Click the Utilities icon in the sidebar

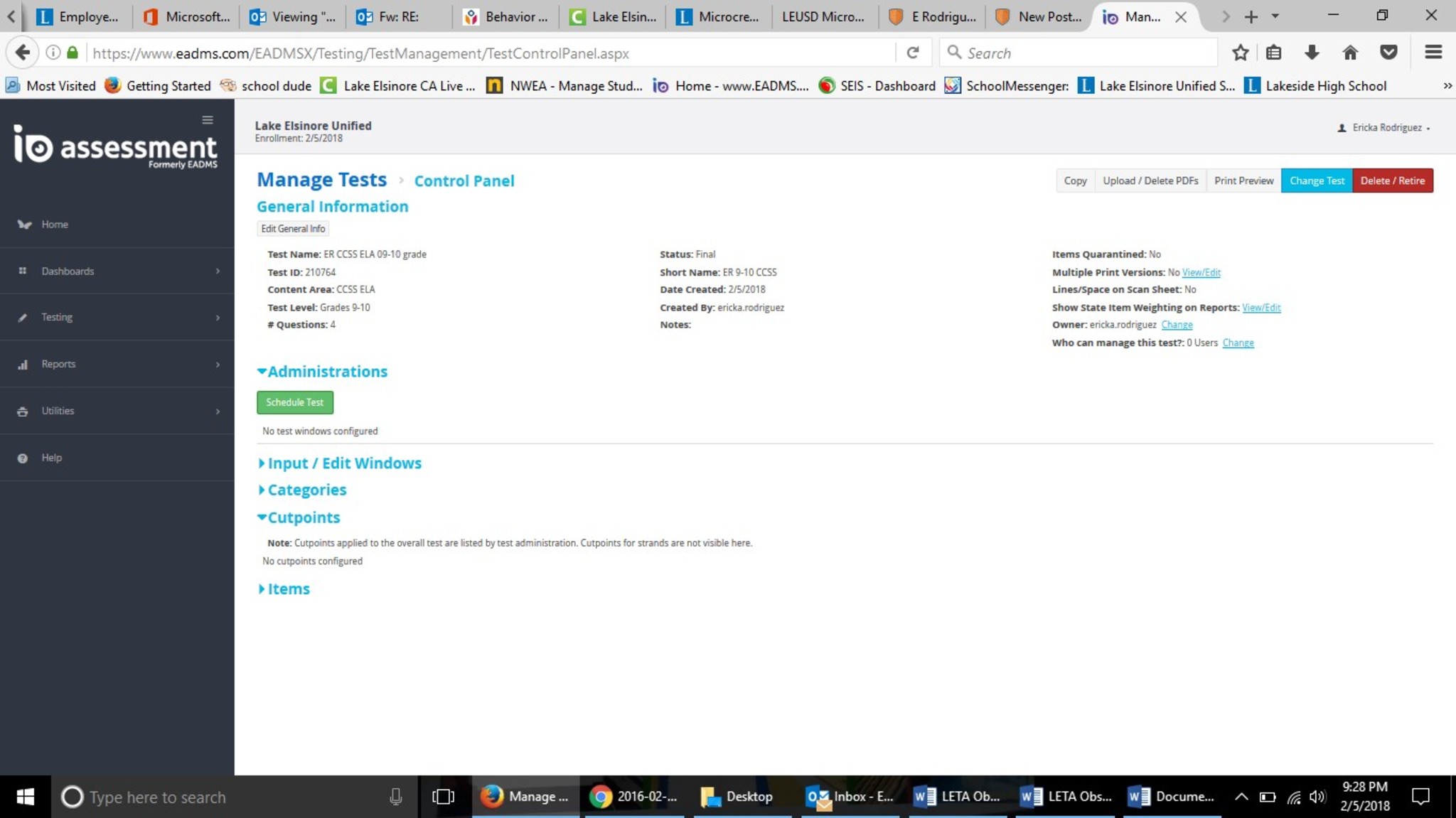coord(23,411)
